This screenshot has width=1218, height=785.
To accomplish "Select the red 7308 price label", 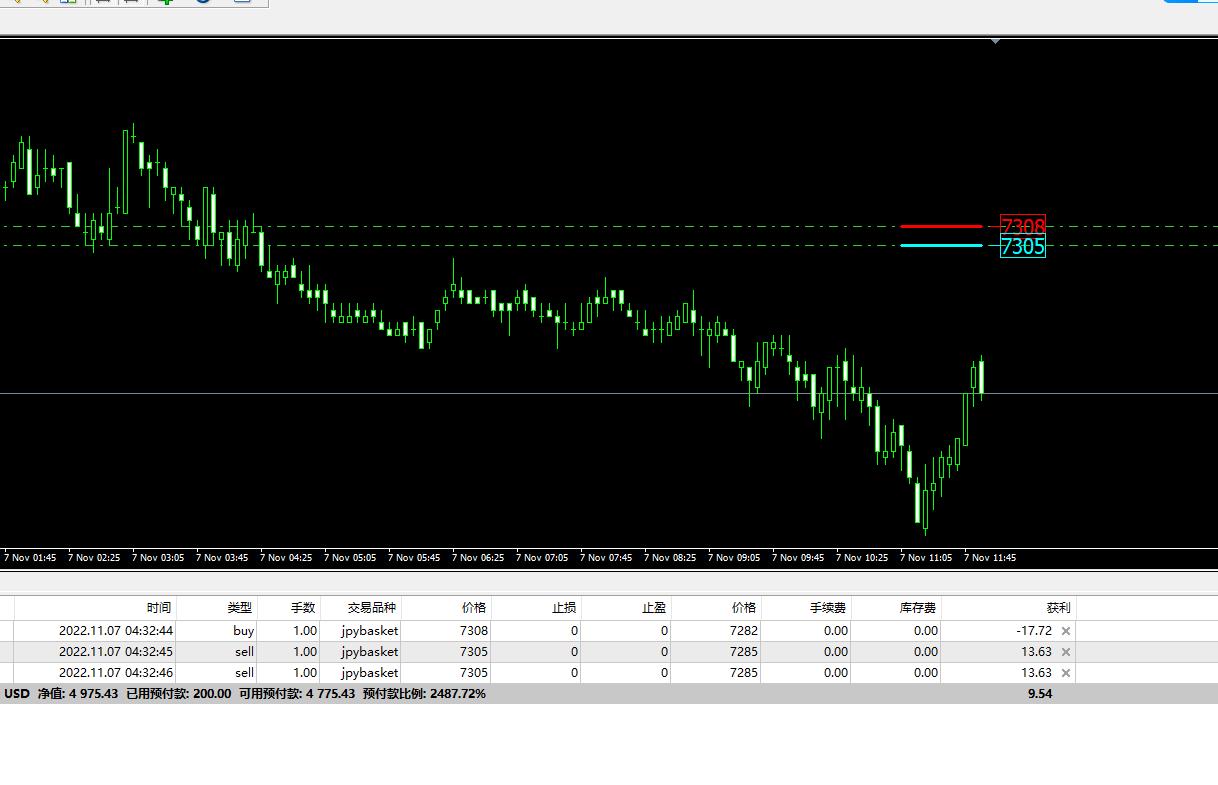I will click(x=1023, y=226).
